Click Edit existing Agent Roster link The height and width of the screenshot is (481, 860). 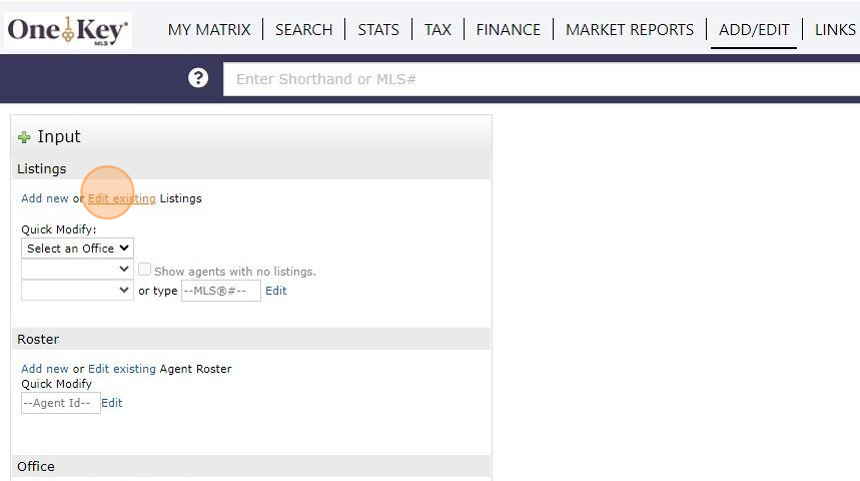click(x=122, y=369)
